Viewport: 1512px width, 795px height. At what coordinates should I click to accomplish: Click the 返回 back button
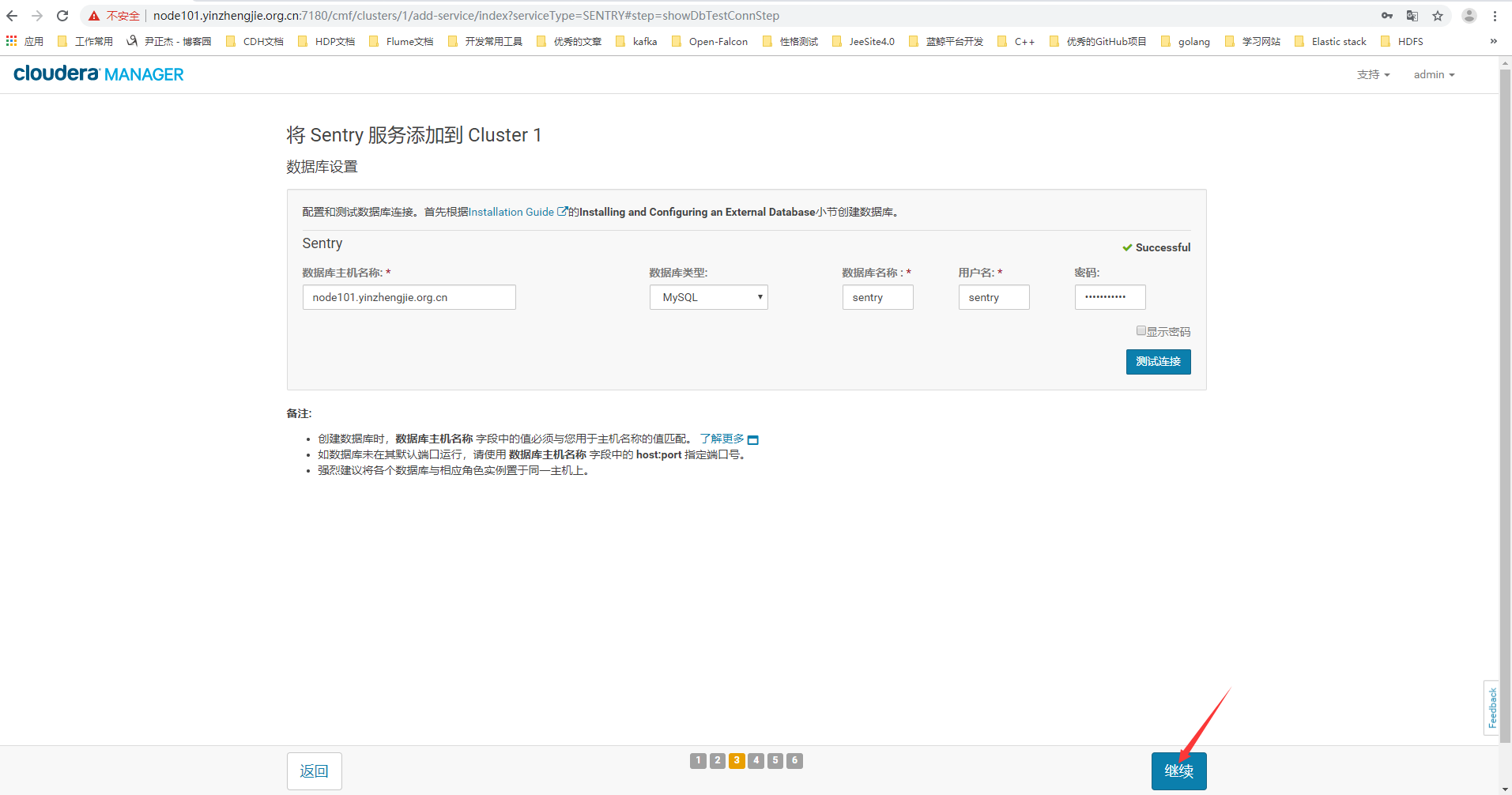(315, 771)
